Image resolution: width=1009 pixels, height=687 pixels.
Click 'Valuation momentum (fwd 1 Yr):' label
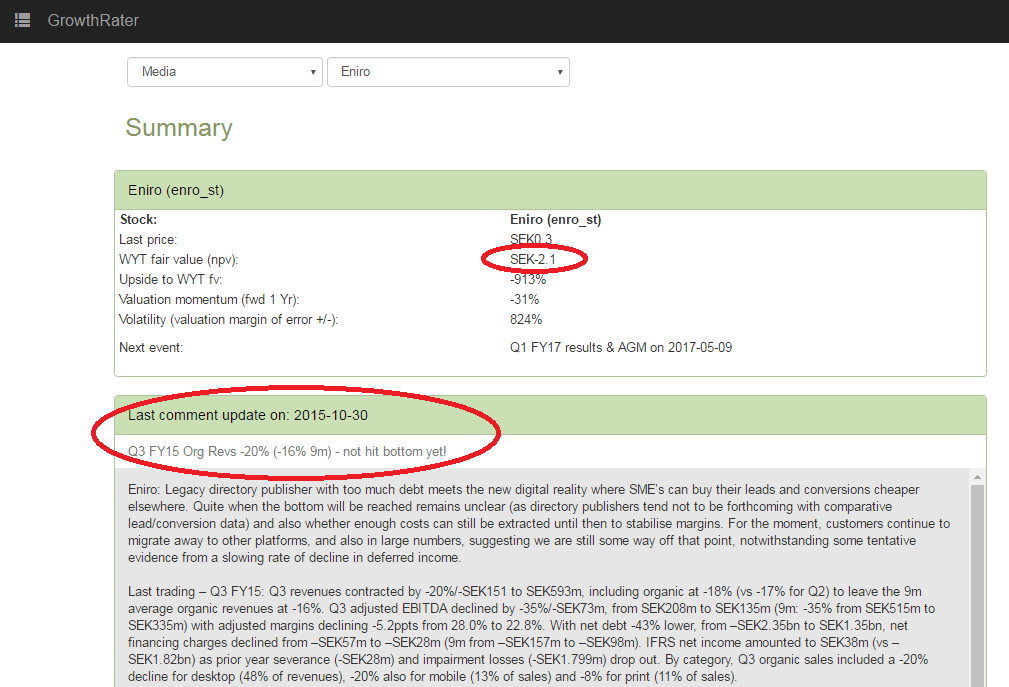[209, 299]
